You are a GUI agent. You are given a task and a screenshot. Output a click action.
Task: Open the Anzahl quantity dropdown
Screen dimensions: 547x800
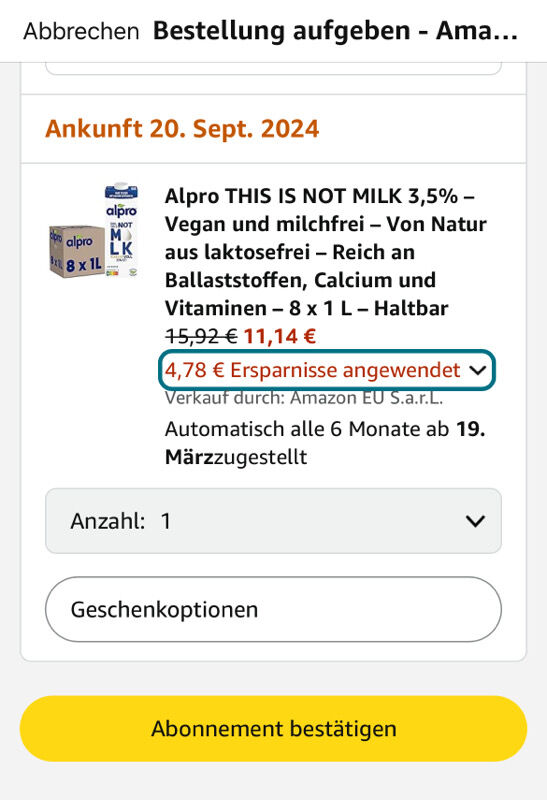point(274,521)
